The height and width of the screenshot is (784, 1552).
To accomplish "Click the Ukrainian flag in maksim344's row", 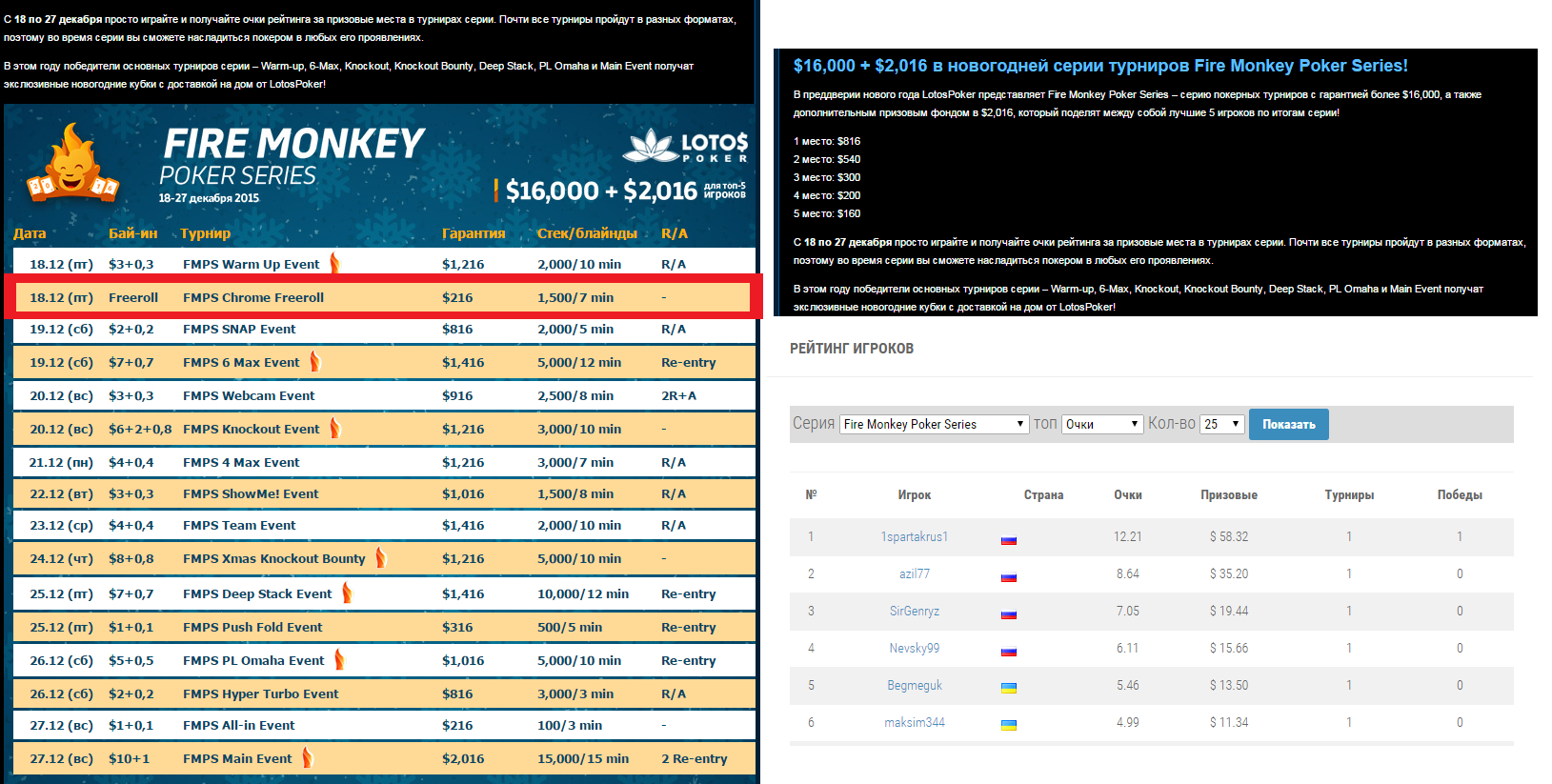I will tap(1009, 725).
